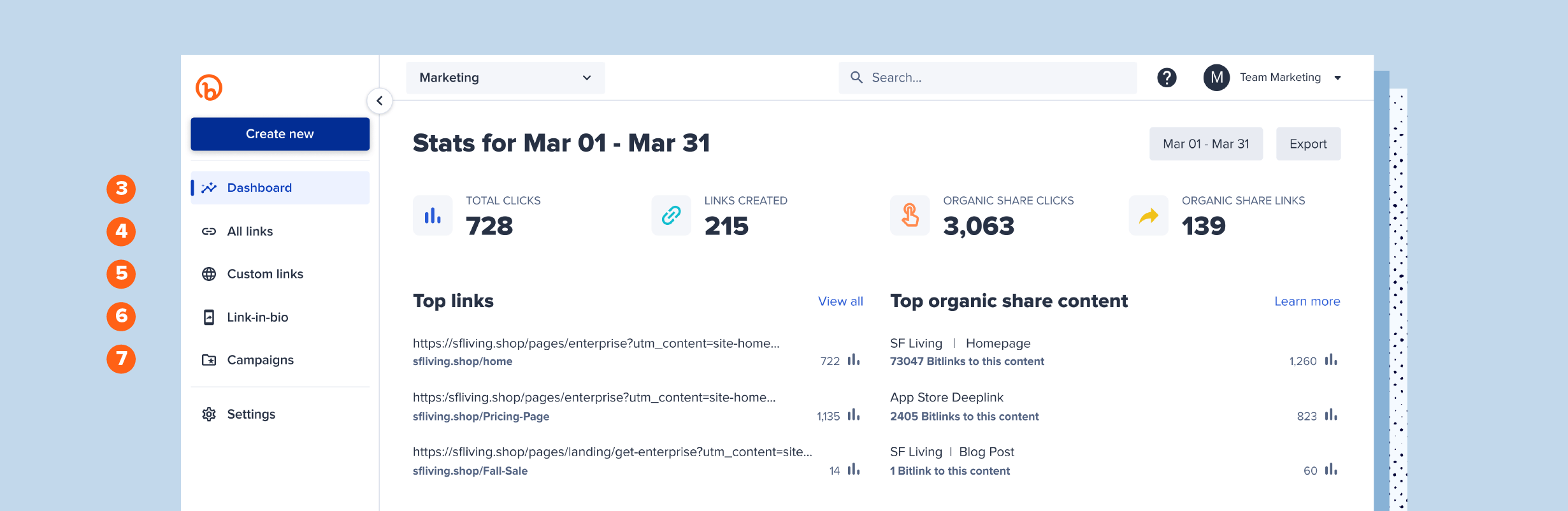The image size is (1568, 511).
Task: Select Link-in-bio in the sidebar
Action: coord(257,317)
